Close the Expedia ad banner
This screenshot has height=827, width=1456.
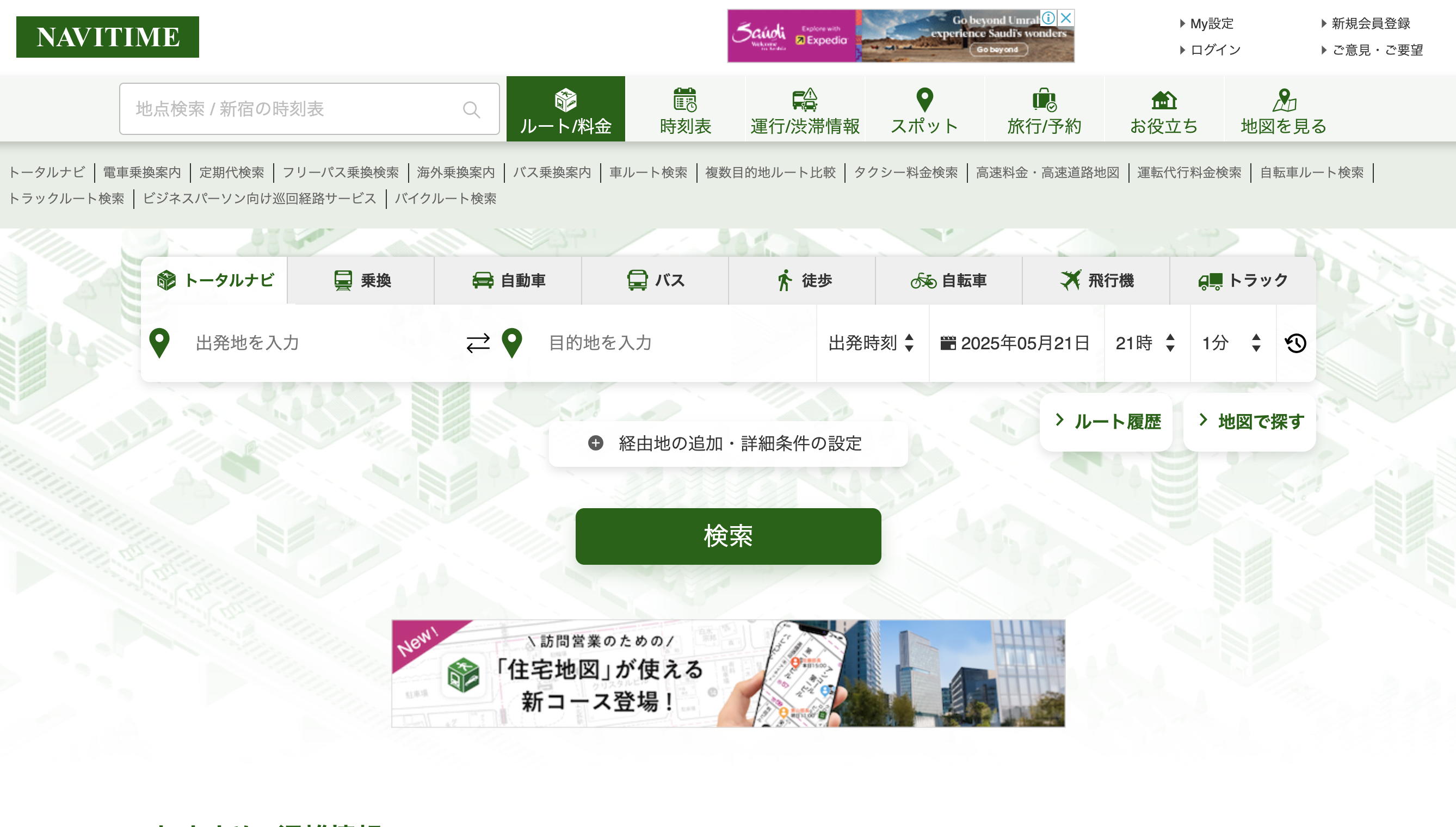click(1066, 17)
